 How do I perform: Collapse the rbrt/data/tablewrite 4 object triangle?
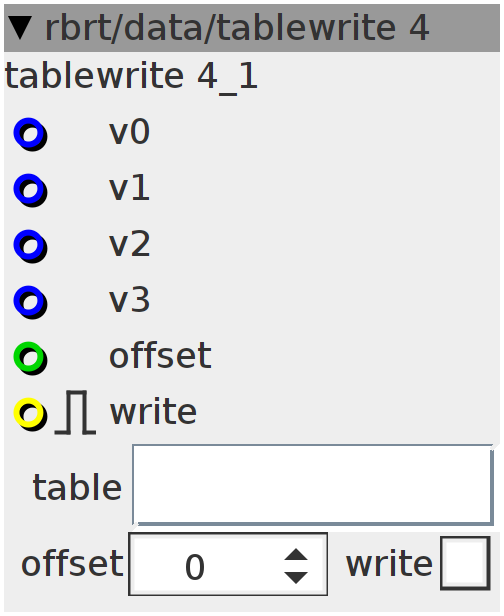(x=20, y=28)
